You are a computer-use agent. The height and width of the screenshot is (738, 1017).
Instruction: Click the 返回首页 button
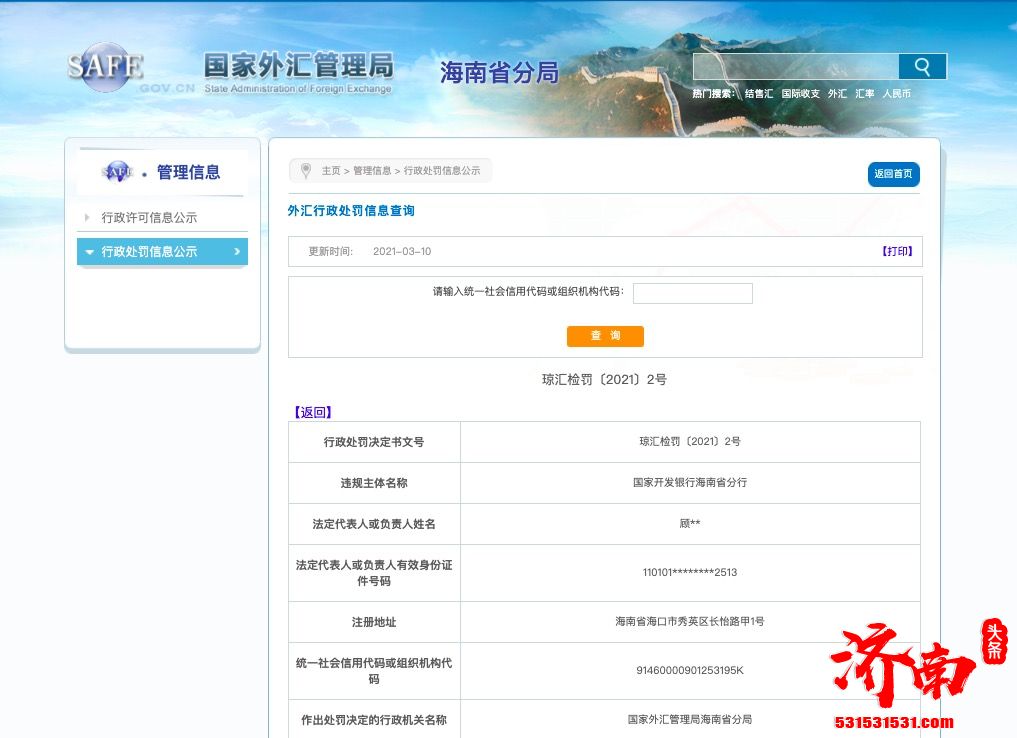[892, 174]
